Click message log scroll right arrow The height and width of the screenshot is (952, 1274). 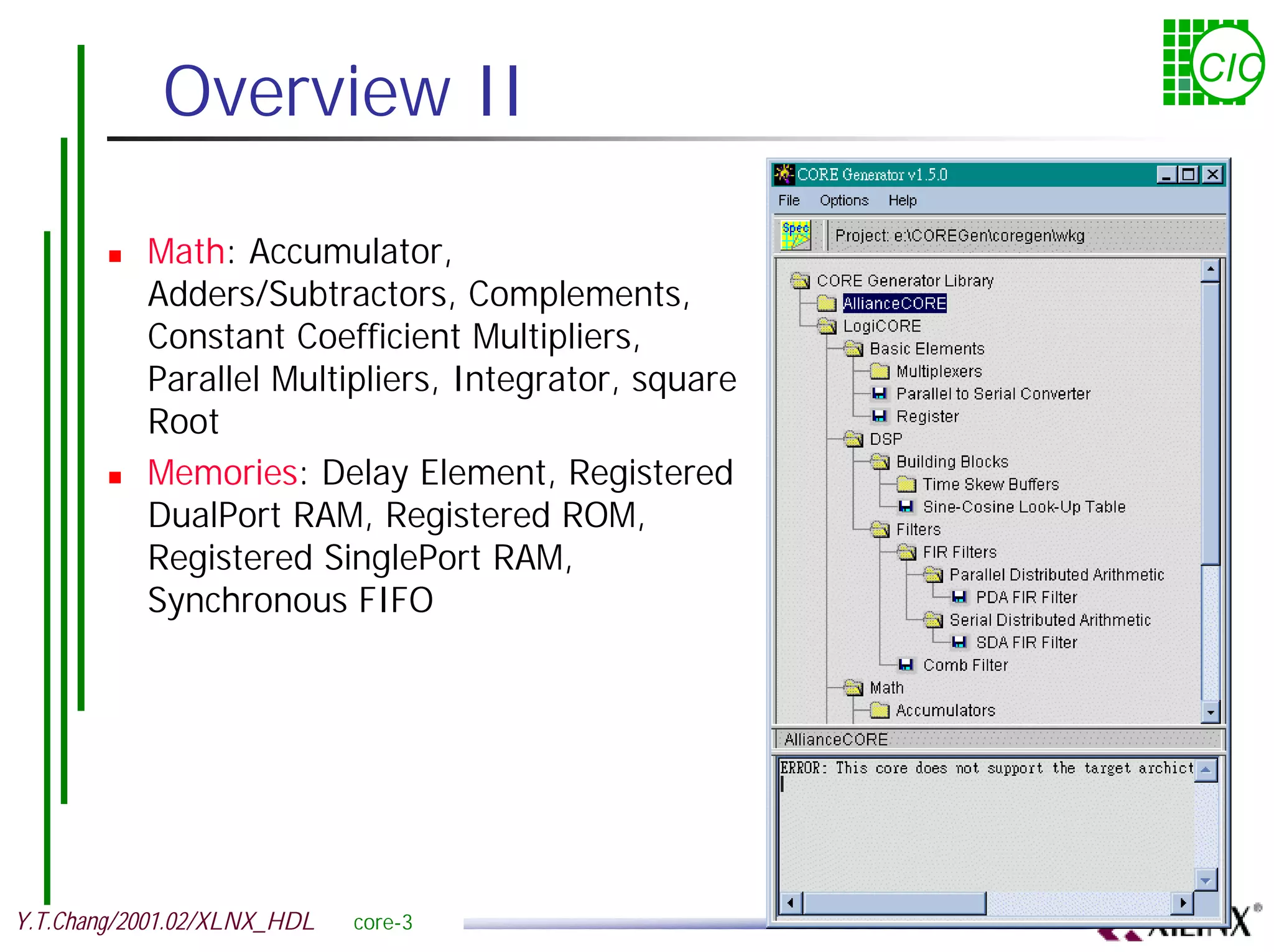tap(1183, 903)
